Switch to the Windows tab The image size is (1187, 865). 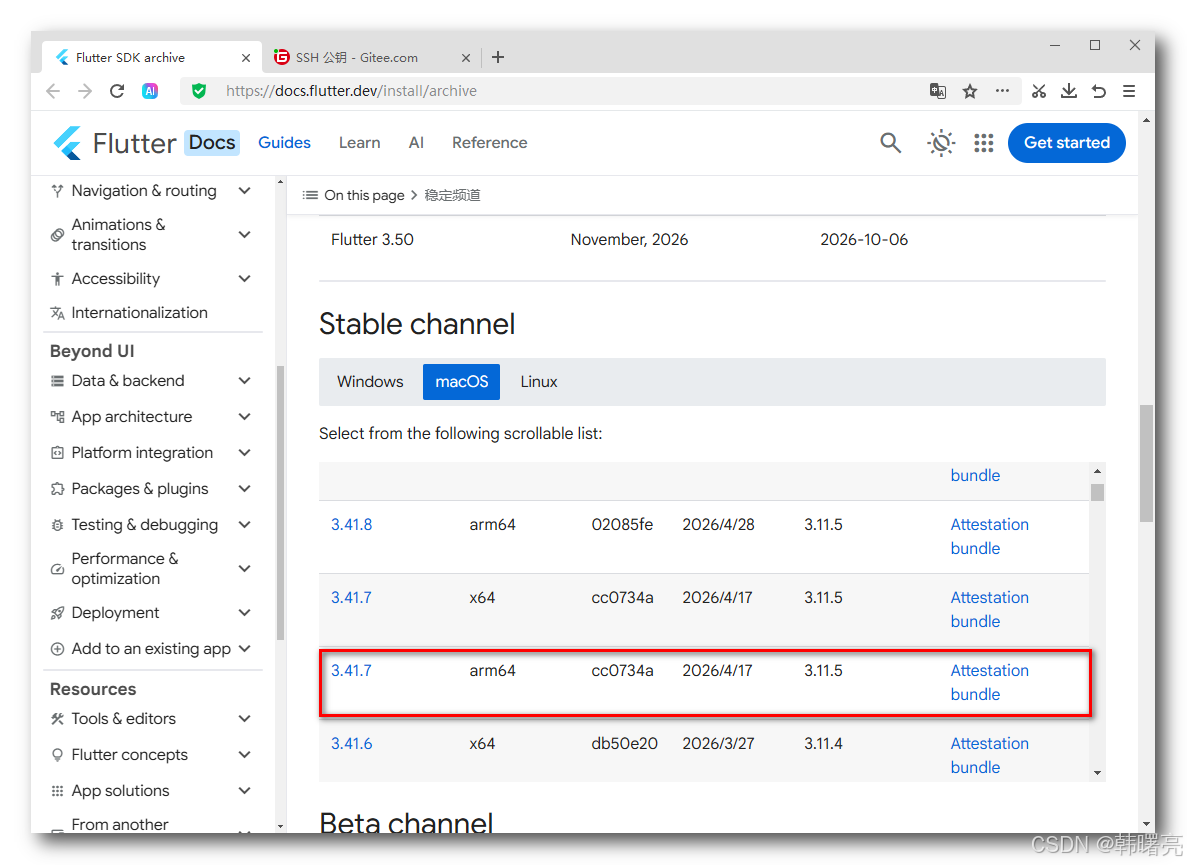[x=370, y=381]
